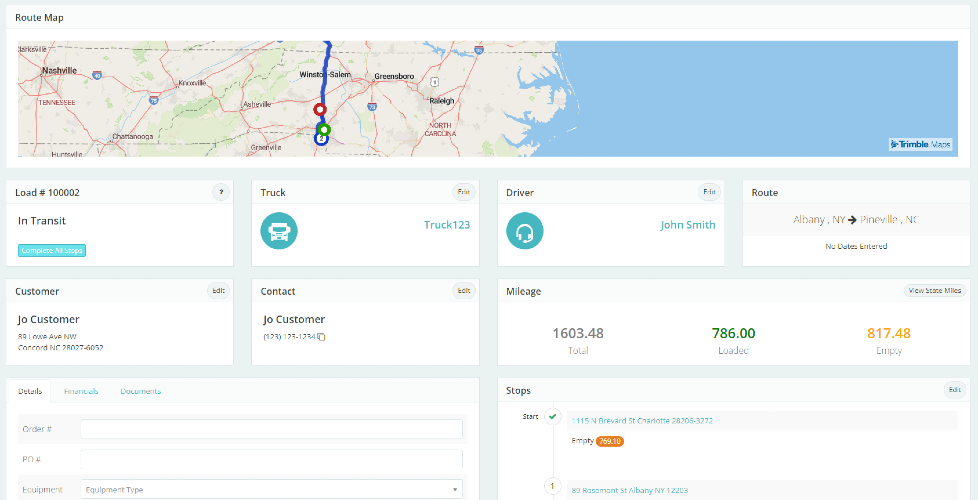Click the 1603.48 total mileage value
Viewport: 978px width, 500px height.
578,334
